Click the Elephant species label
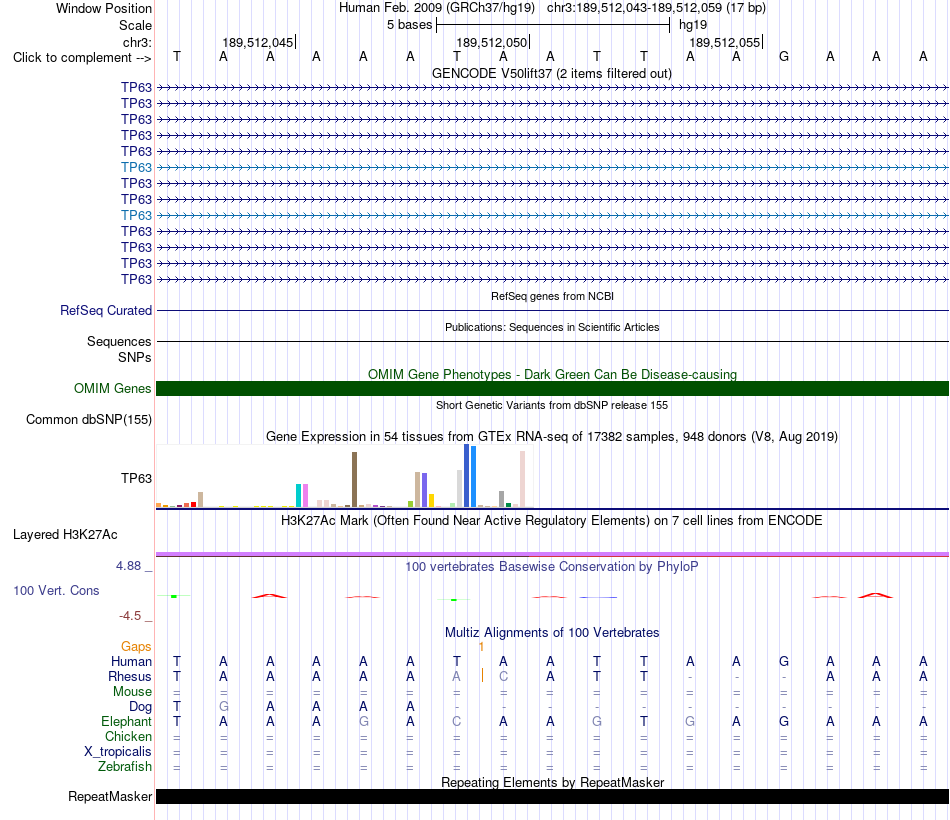950x820 pixels. (x=126, y=721)
